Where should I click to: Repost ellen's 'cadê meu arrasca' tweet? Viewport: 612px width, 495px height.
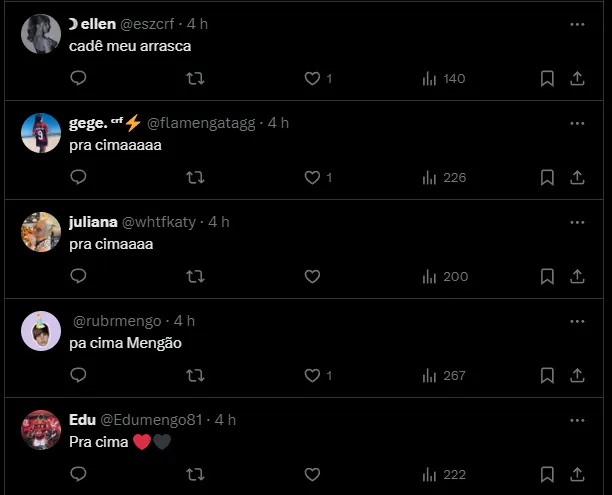point(196,78)
